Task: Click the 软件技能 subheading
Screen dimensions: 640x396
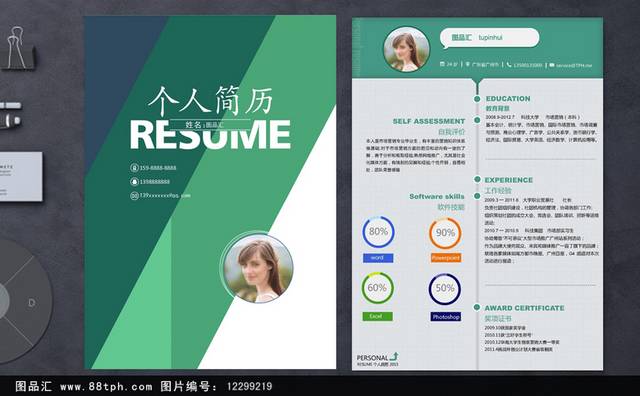Action: [x=451, y=207]
